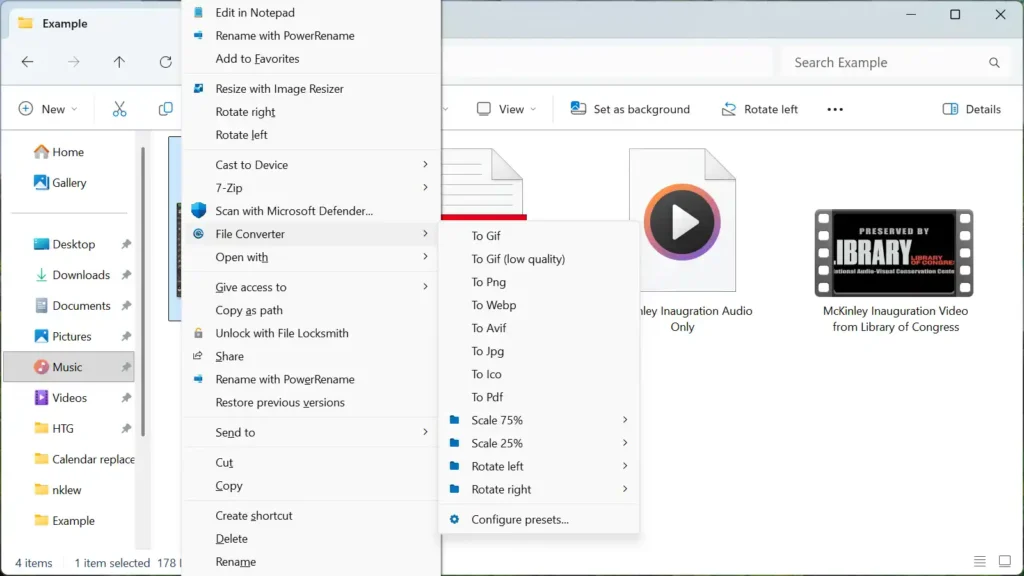The image size is (1024, 576).
Task: Click the Back navigation button
Action: point(27,62)
